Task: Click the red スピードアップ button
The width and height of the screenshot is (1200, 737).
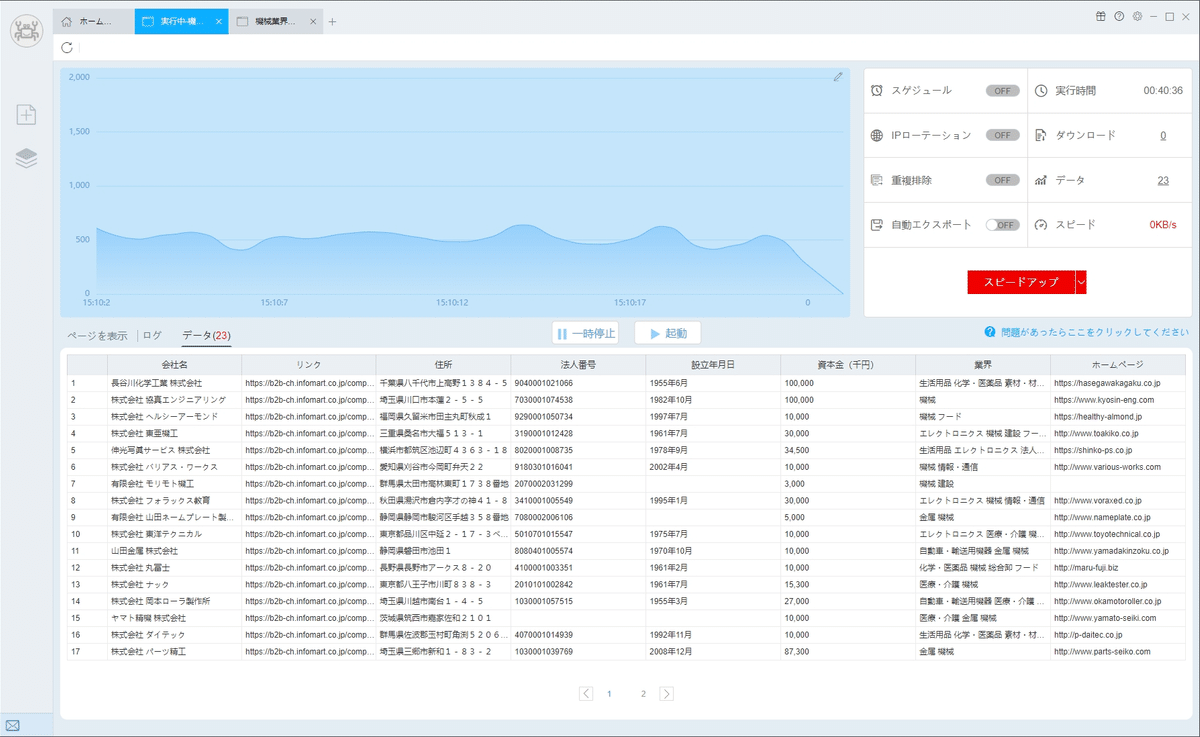Action: (1021, 282)
